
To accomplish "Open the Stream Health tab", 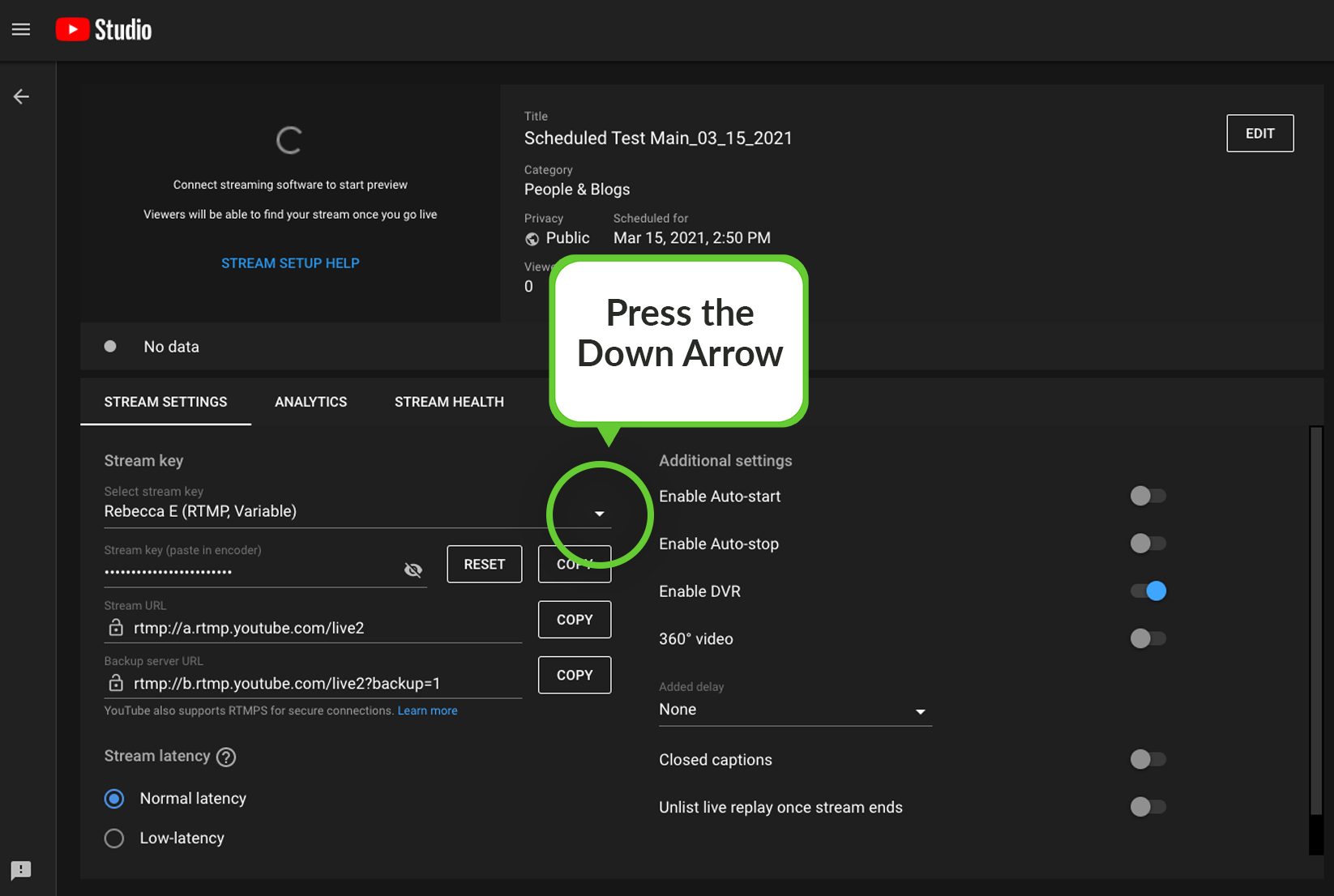I will [449, 402].
